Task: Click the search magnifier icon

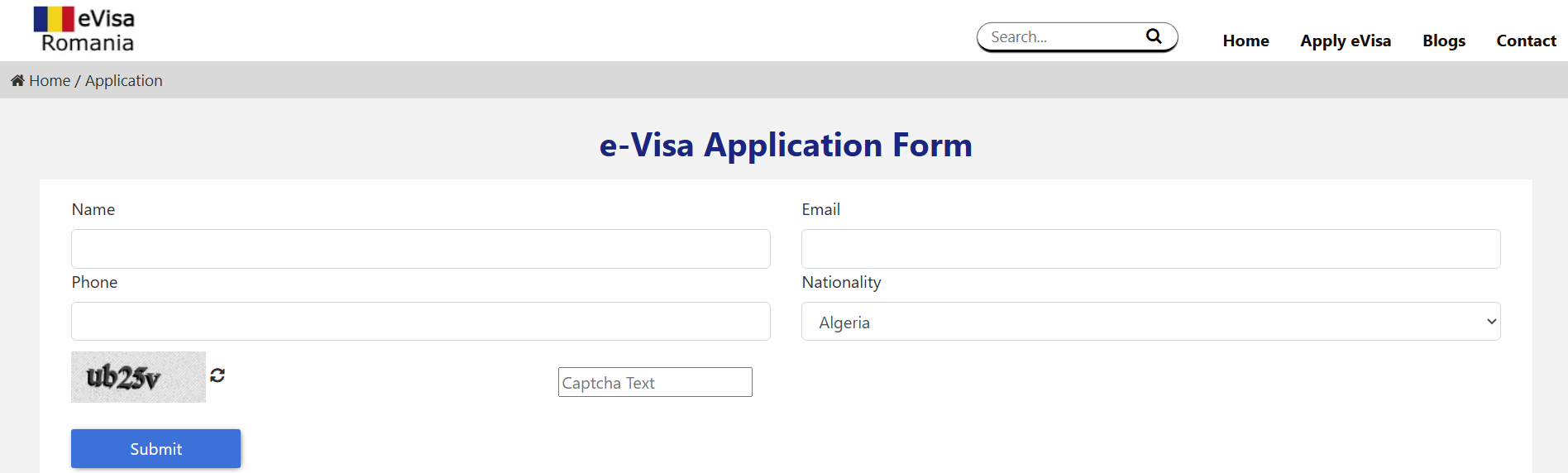Action: coord(1153,36)
